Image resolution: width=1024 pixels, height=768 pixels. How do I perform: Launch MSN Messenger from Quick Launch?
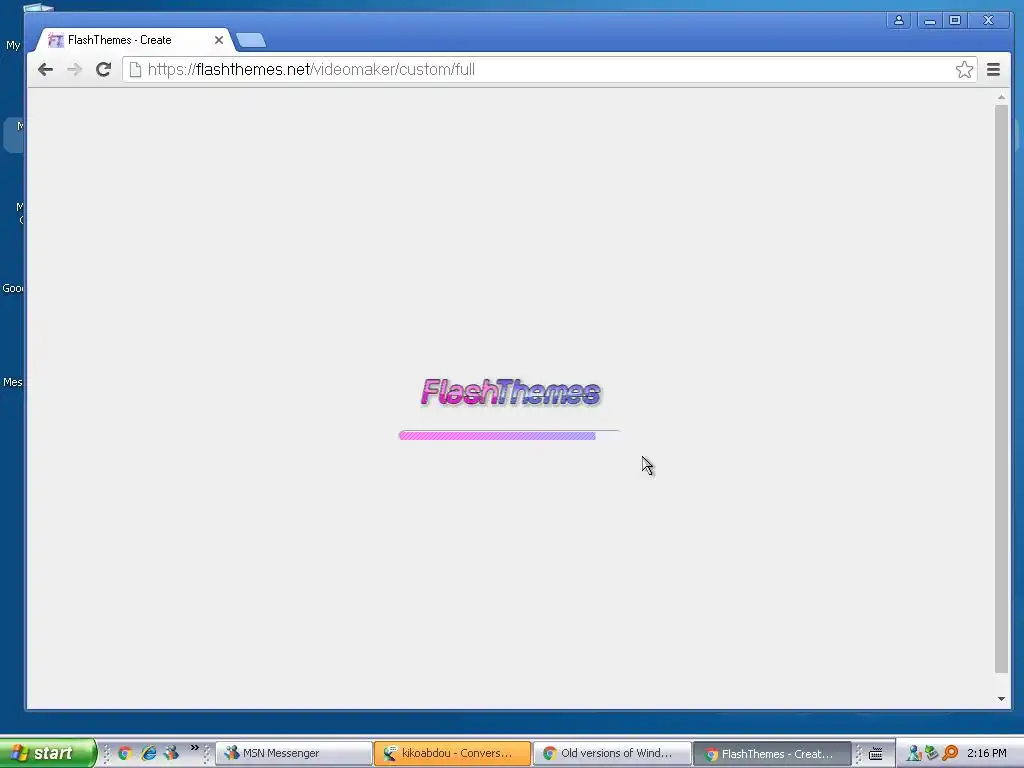171,753
